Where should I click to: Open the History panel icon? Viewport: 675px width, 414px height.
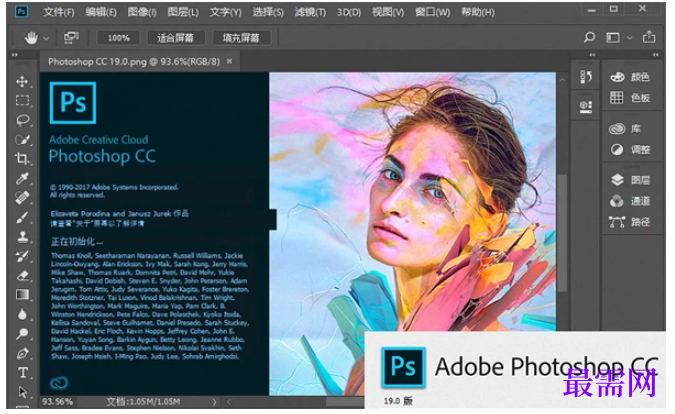(586, 77)
